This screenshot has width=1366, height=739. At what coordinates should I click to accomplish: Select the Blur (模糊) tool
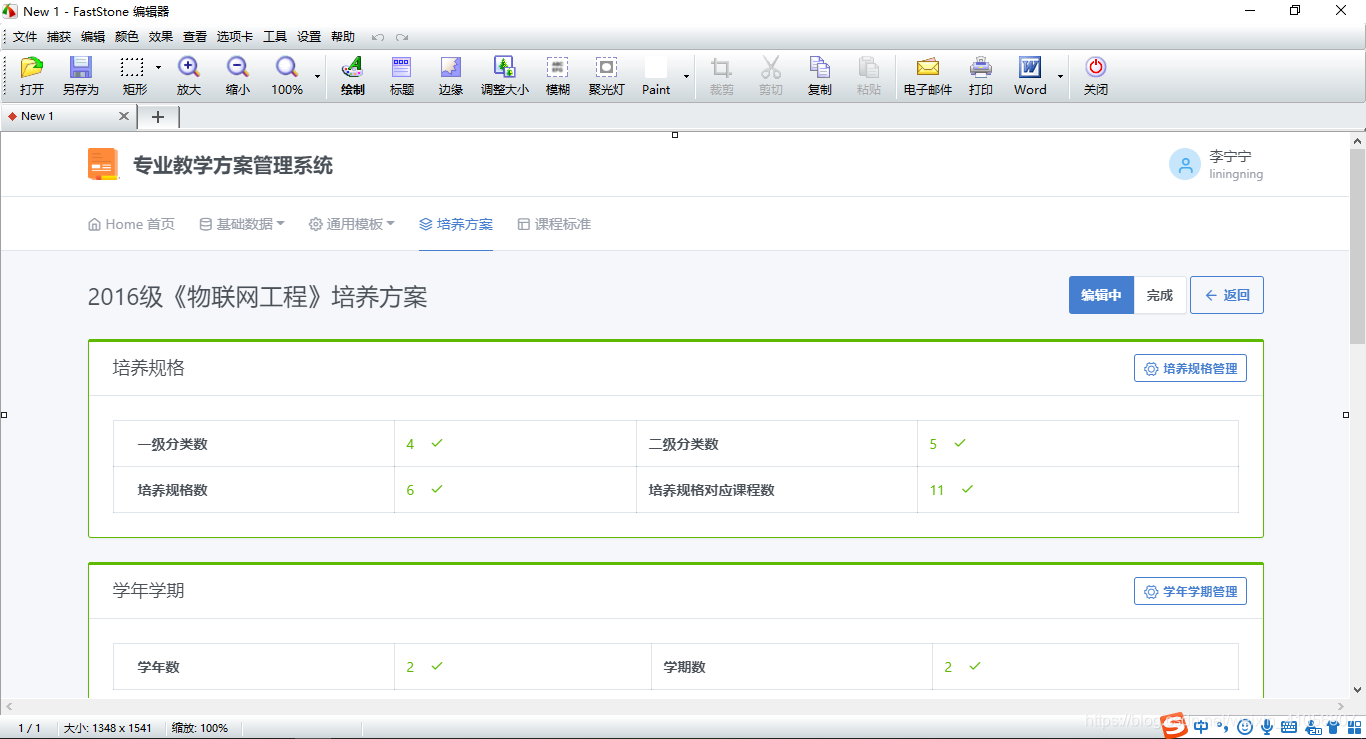pyautogui.click(x=558, y=76)
